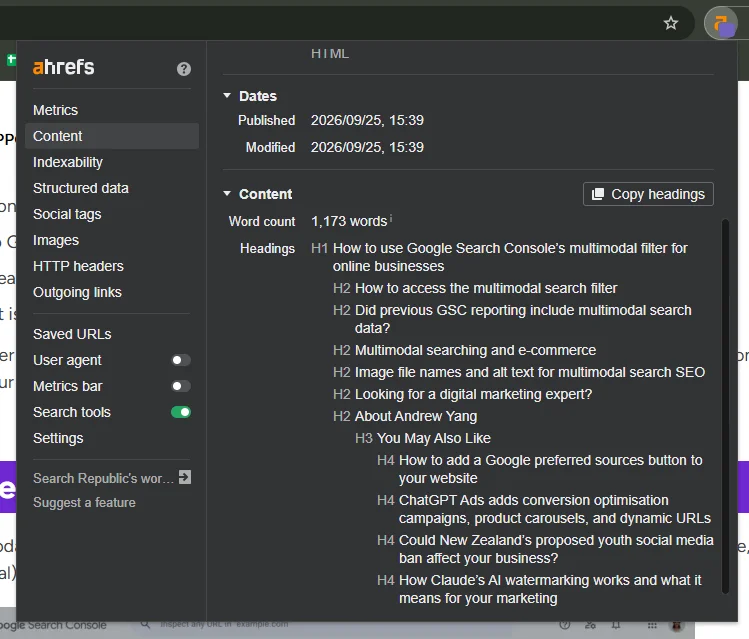Open the Settings entry
The height and width of the screenshot is (639, 749).
click(x=58, y=438)
